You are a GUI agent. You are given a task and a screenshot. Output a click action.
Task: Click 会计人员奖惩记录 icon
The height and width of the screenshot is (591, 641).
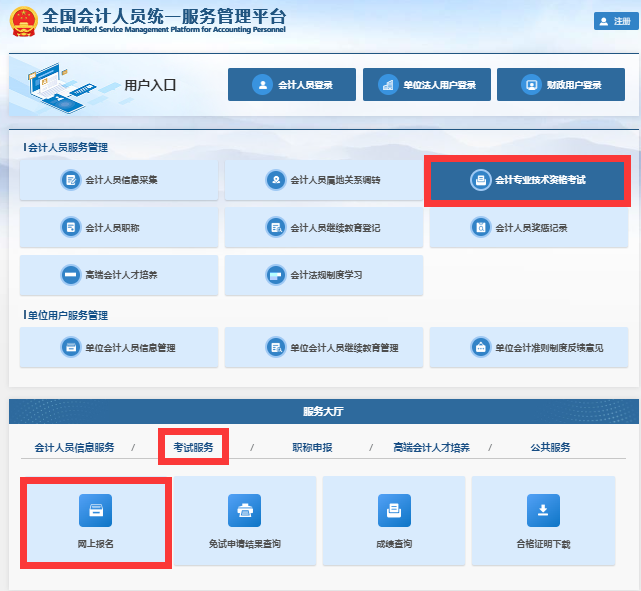coord(480,228)
